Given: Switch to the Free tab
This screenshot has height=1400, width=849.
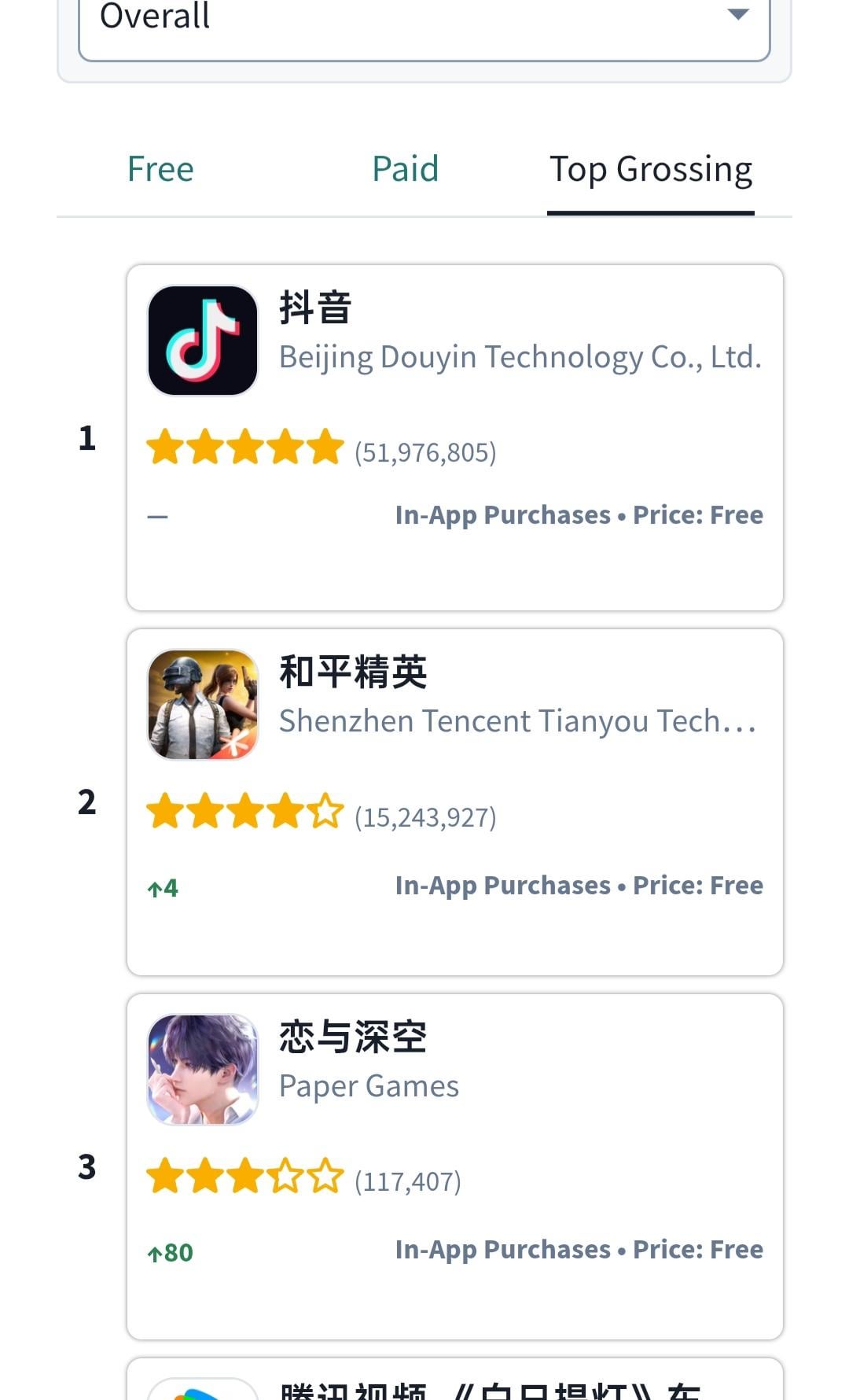Looking at the screenshot, I should [x=160, y=170].
